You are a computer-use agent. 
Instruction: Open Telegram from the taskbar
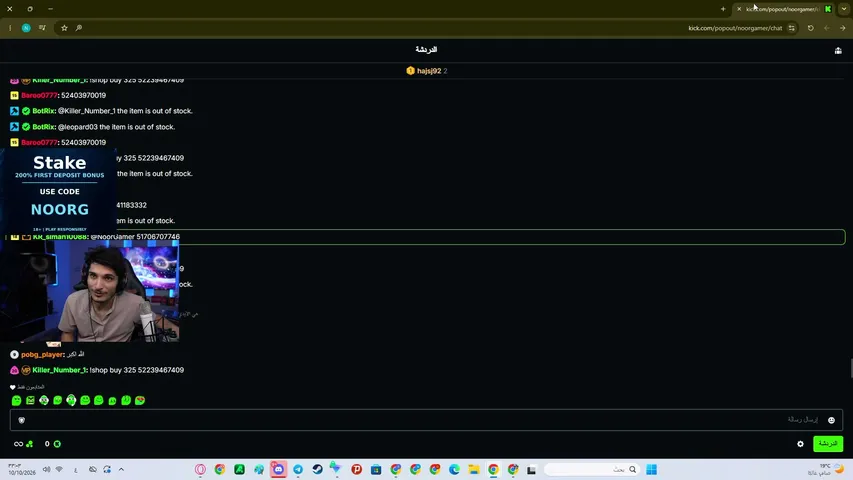point(298,469)
